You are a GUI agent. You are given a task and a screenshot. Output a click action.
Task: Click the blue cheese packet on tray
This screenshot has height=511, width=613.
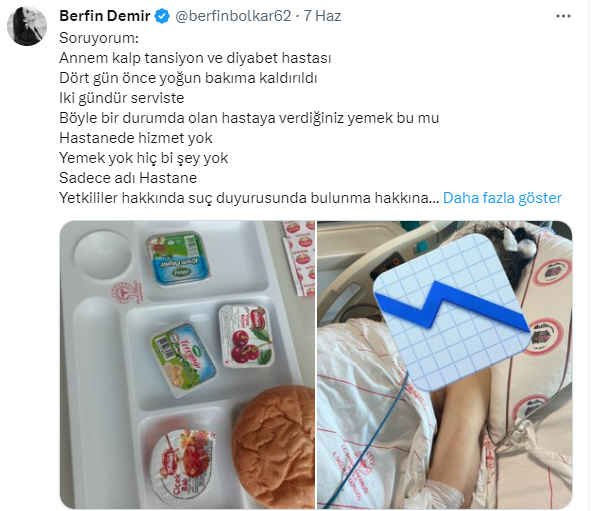pyautogui.click(x=178, y=258)
